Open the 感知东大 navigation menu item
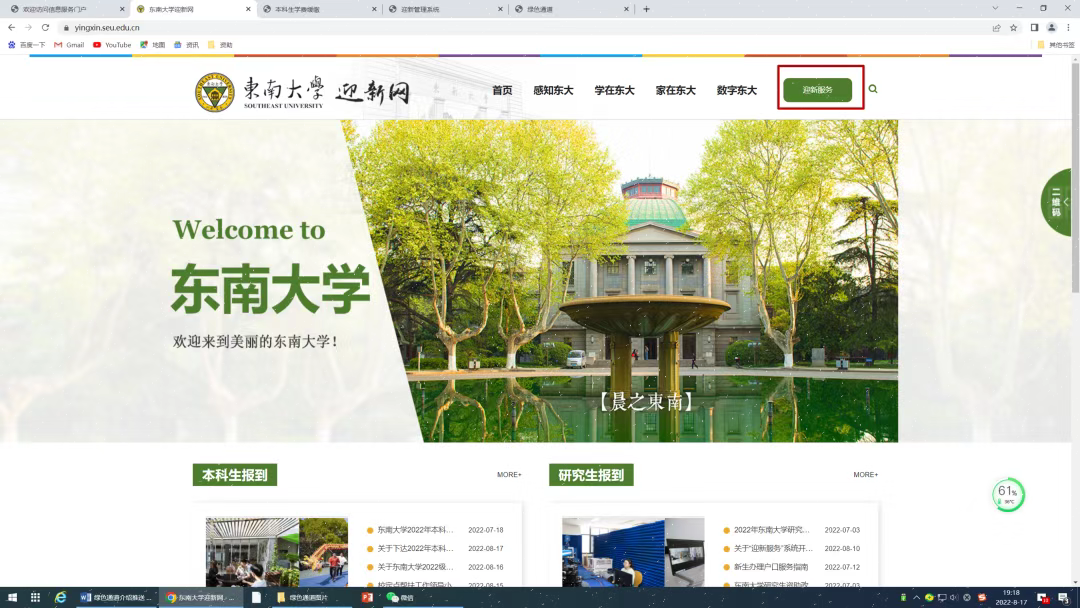Screen dimensions: 1080x608 point(553,90)
